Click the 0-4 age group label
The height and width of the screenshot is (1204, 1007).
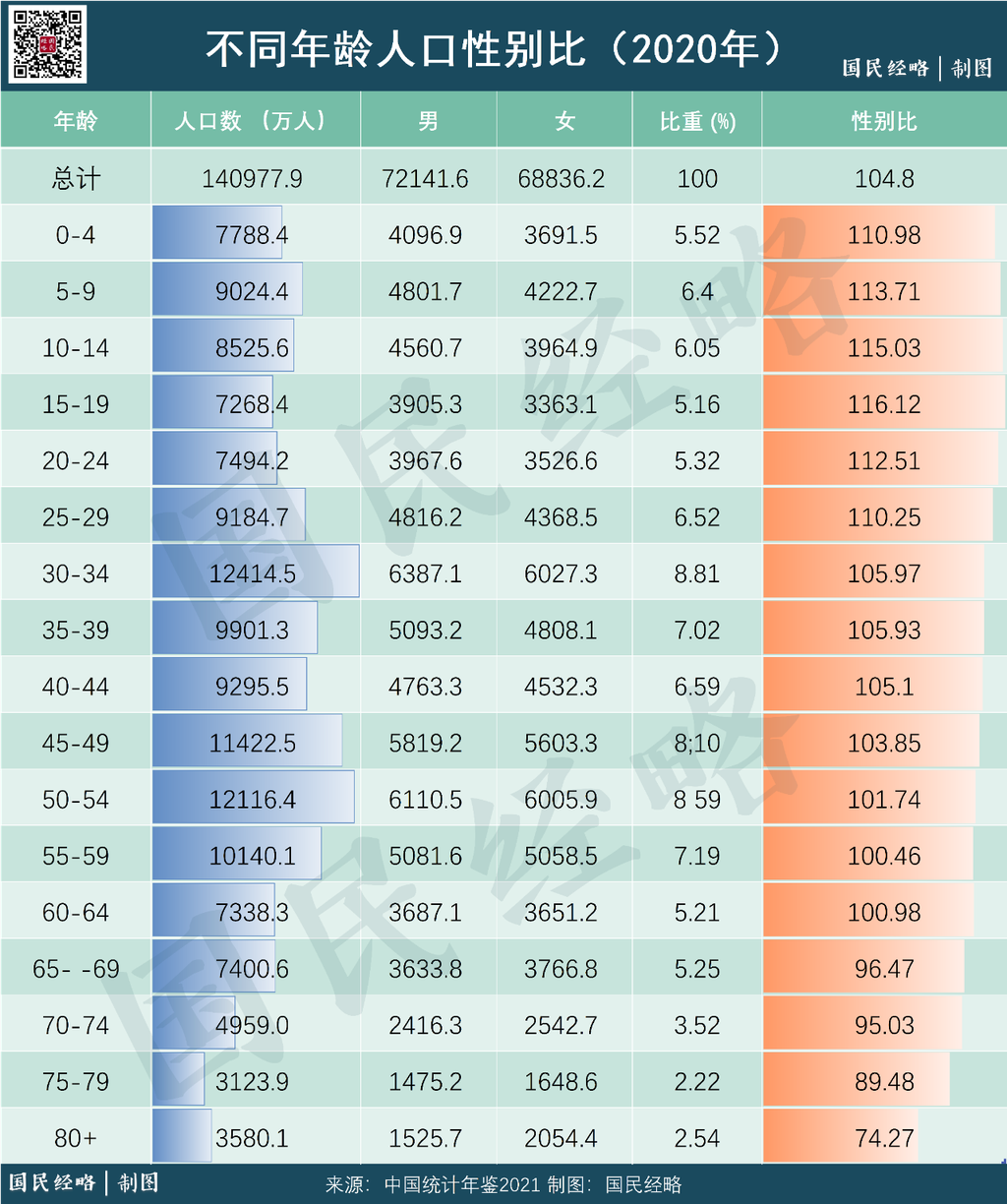click(76, 235)
